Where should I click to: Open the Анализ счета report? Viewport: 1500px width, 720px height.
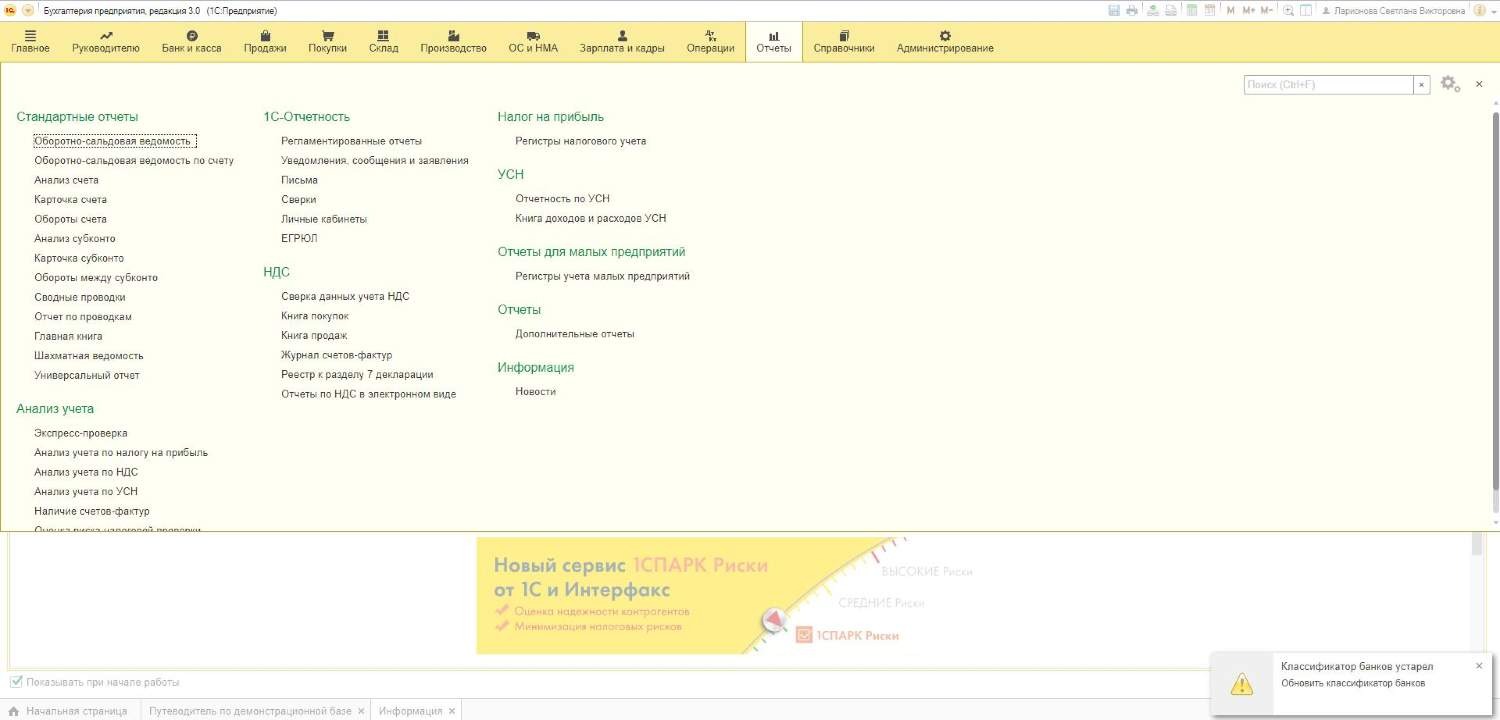[66, 180]
